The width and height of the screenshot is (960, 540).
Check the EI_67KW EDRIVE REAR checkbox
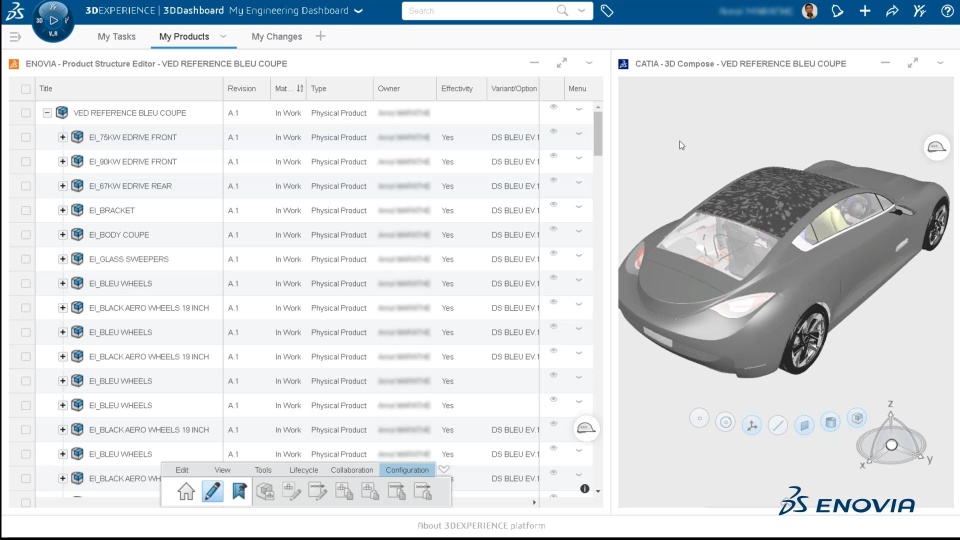click(26, 186)
